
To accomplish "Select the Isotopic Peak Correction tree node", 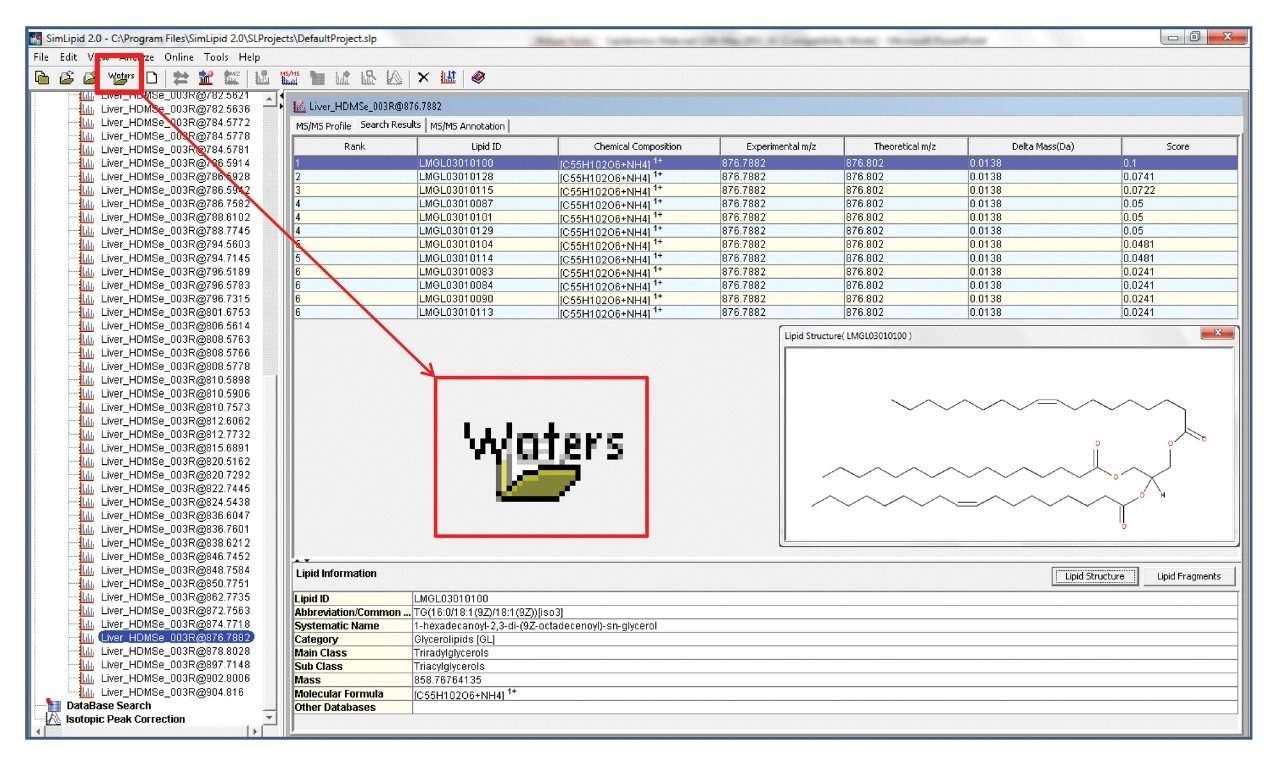I will (125, 719).
